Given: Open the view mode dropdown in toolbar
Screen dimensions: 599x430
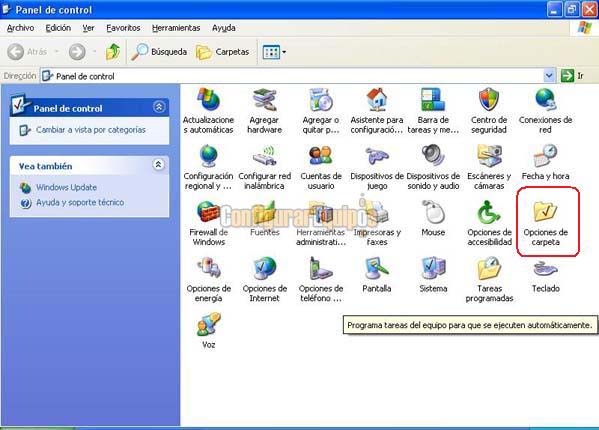Looking at the screenshot, I should tap(274, 52).
